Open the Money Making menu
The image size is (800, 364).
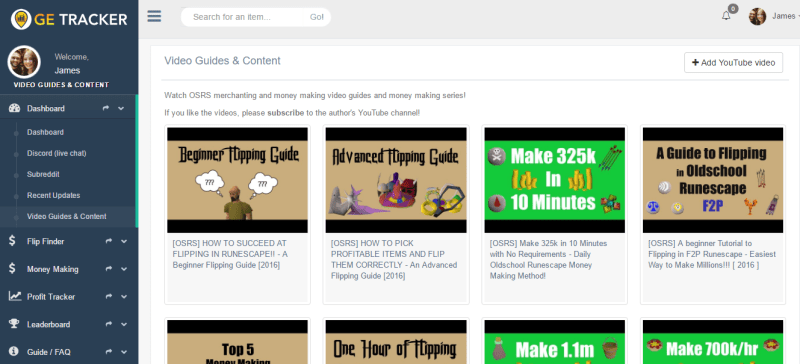[53, 269]
